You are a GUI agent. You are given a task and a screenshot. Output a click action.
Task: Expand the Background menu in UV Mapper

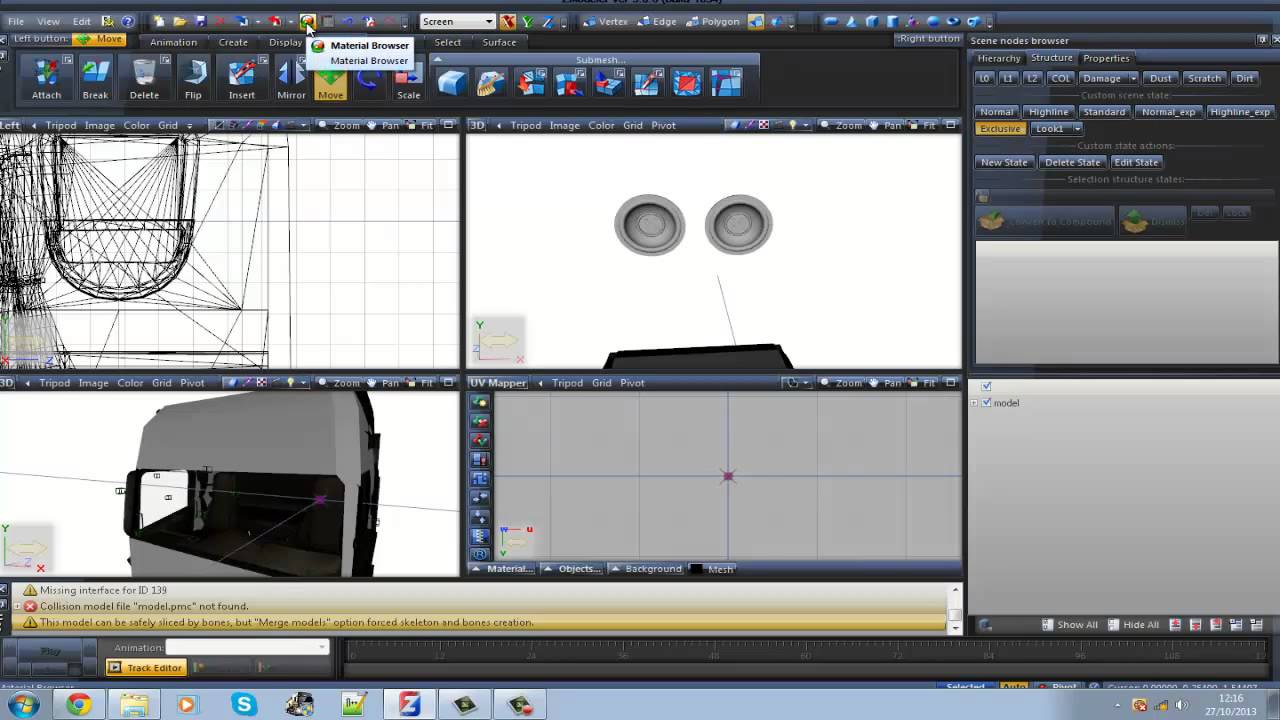coord(647,569)
